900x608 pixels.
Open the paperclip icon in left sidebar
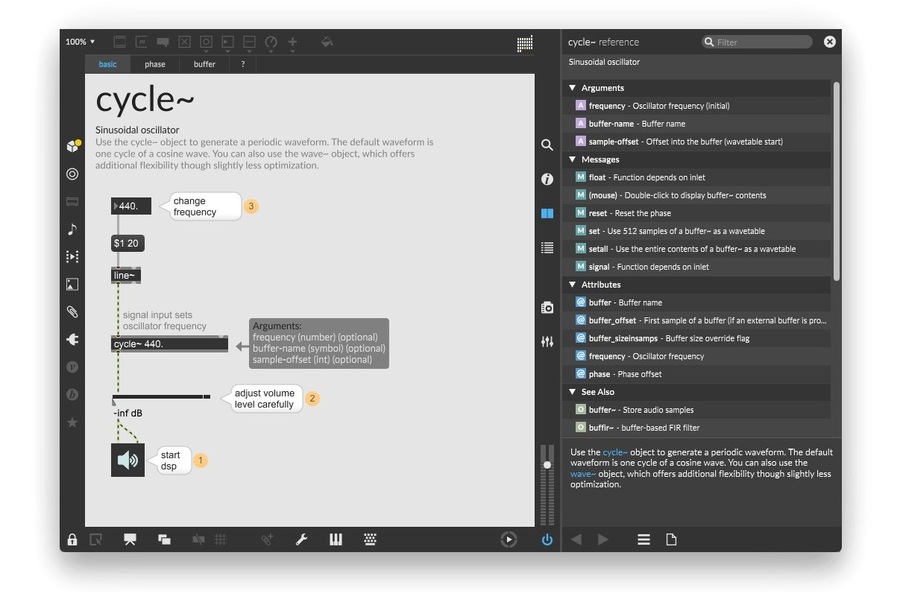click(x=72, y=312)
